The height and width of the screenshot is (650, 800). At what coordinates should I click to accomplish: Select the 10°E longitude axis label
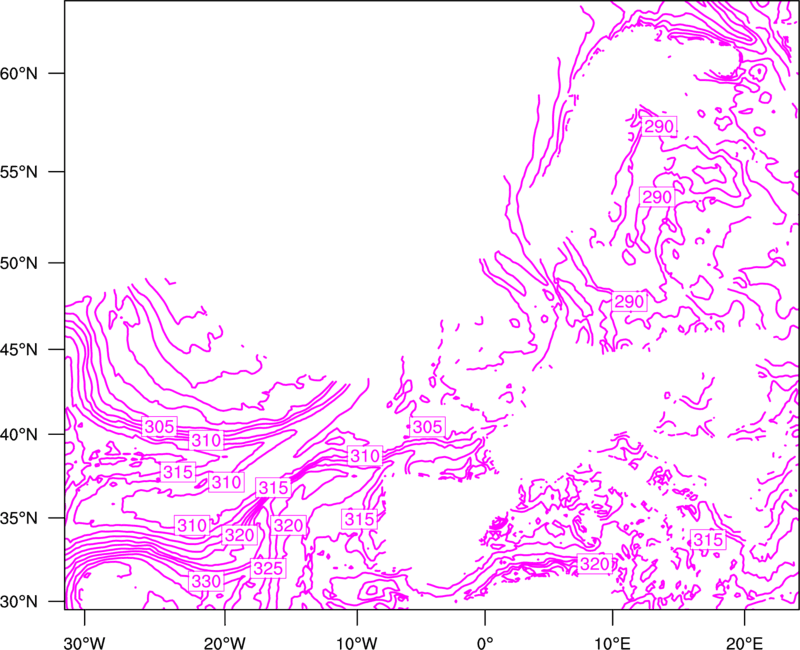coord(612,642)
